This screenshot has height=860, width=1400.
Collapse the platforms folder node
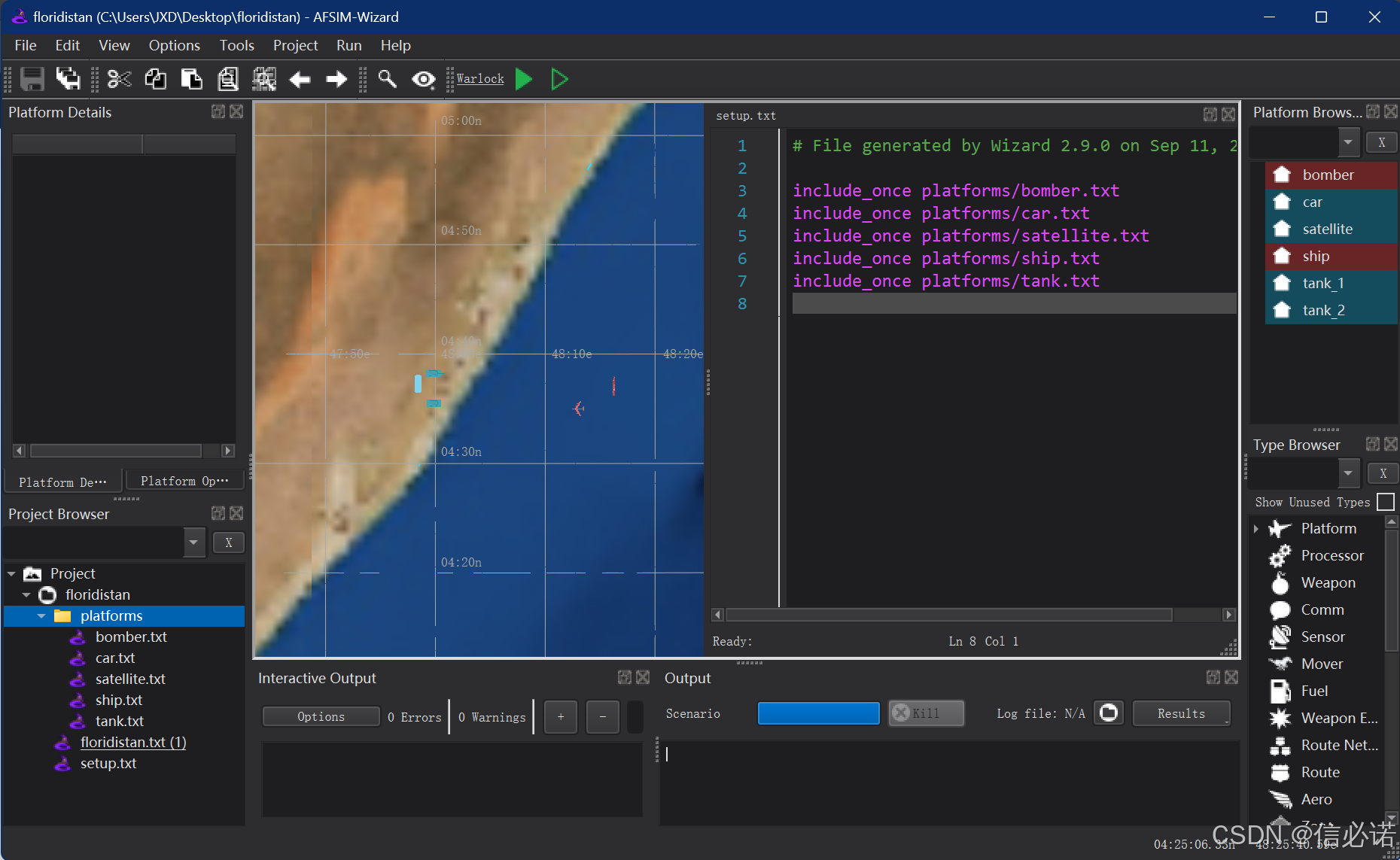(41, 616)
